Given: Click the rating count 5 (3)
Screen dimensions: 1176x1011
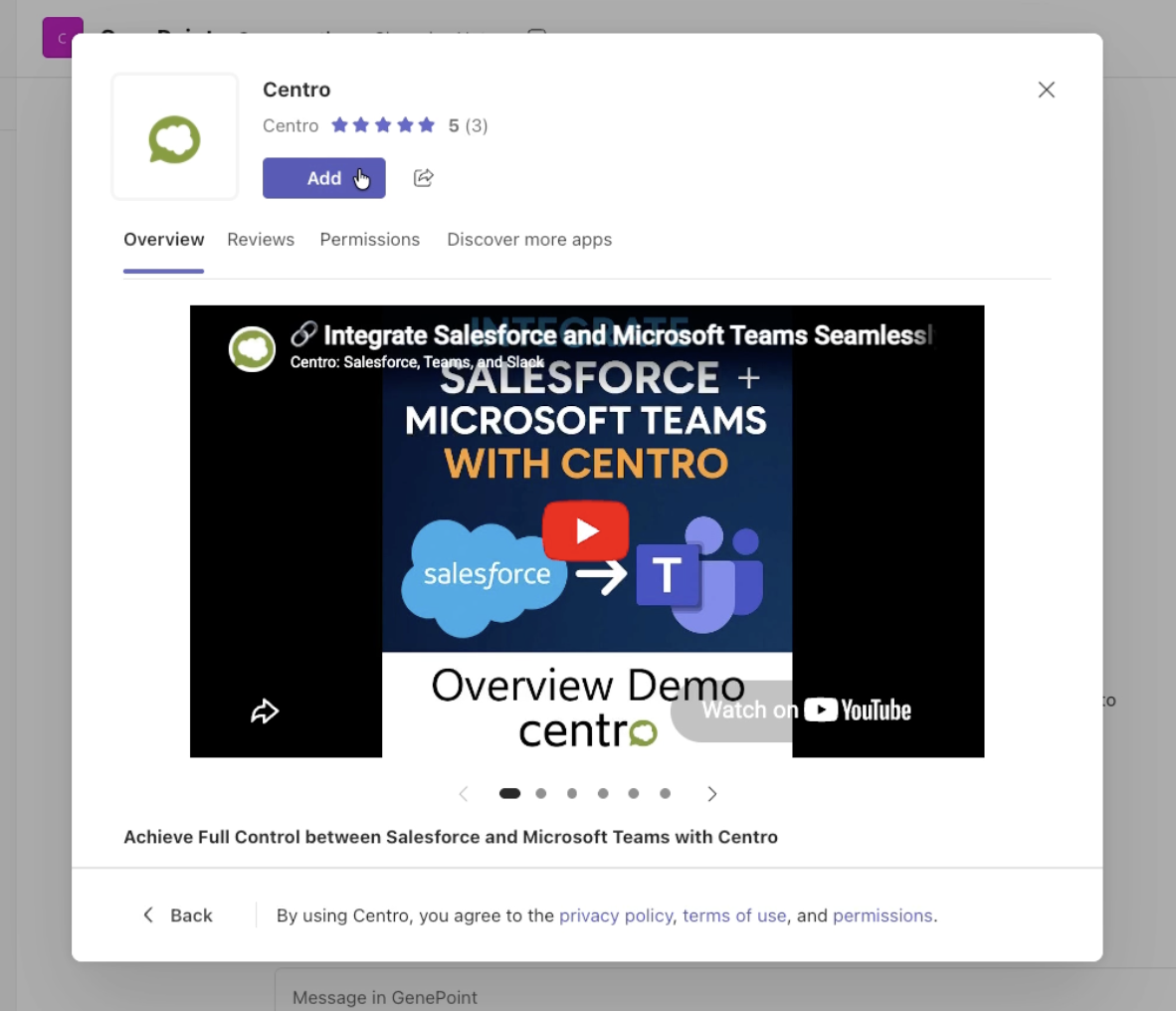Looking at the screenshot, I should click(x=468, y=125).
